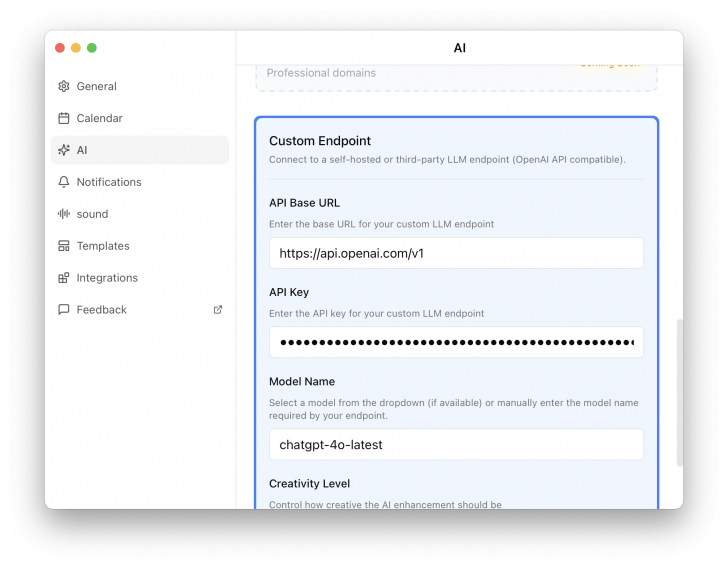This screenshot has width=728, height=568.
Task: Click the Notifications bell icon
Action: (64, 183)
